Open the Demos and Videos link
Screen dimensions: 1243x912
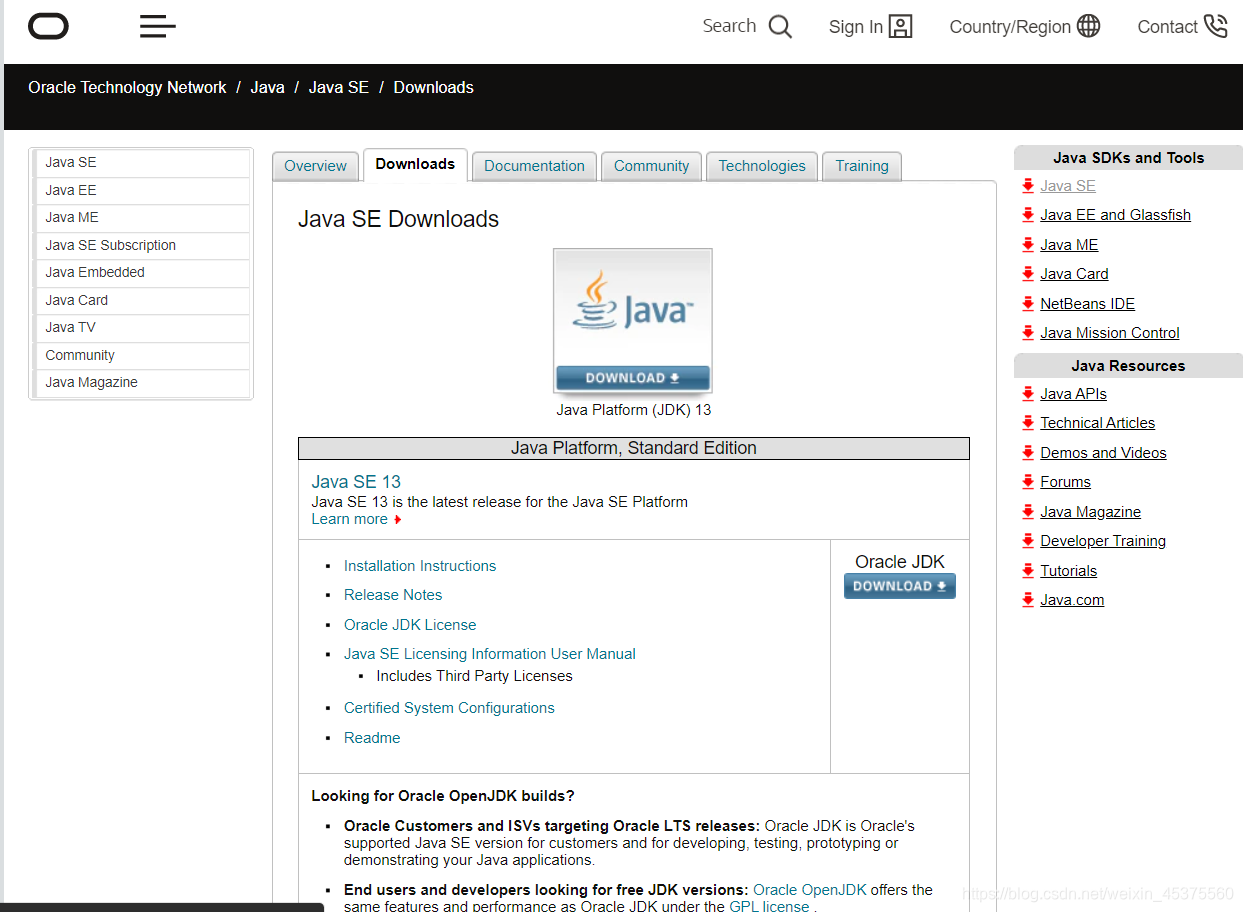point(1103,453)
